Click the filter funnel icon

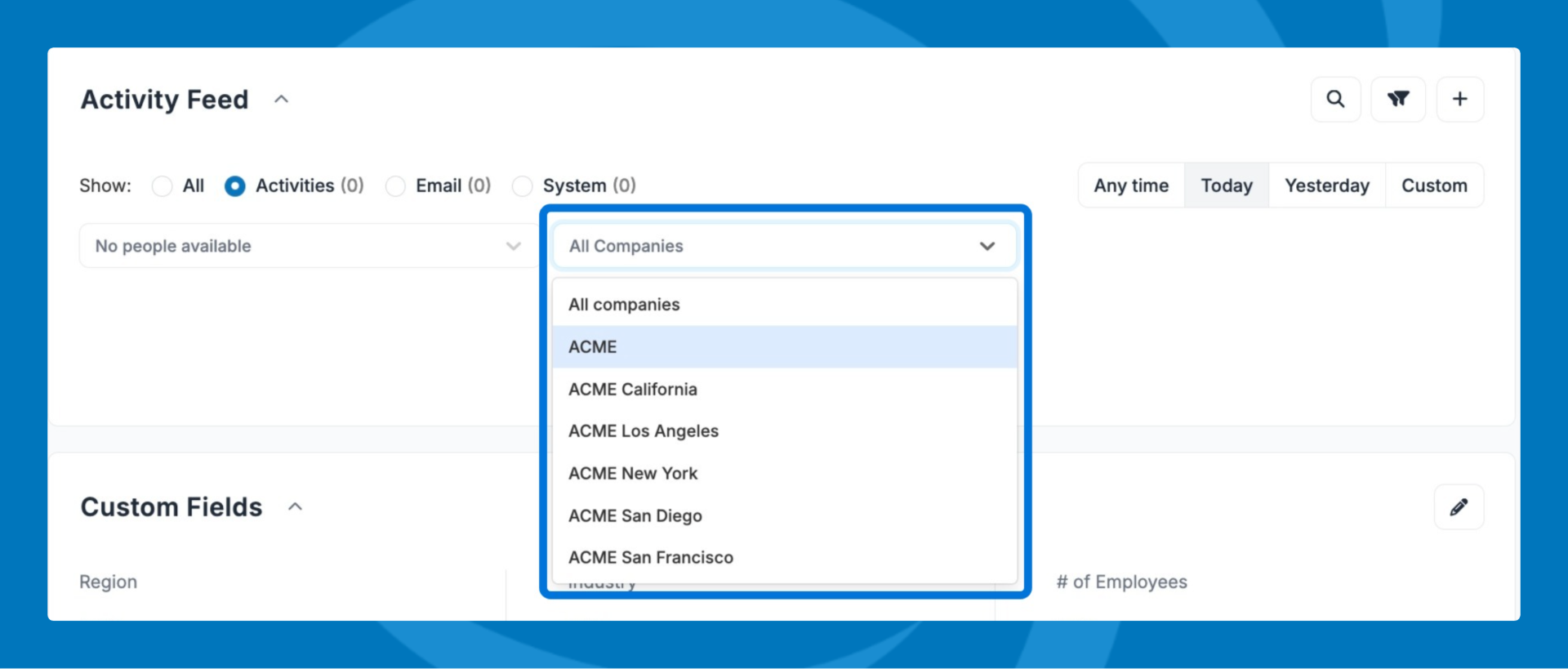[x=1398, y=100]
